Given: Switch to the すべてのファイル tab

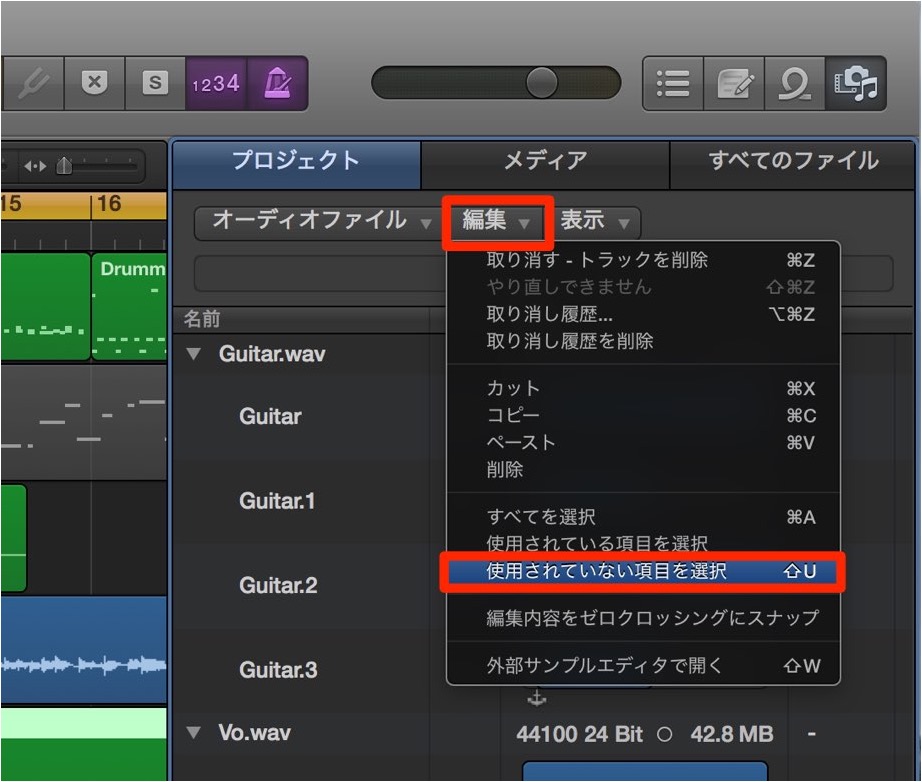Looking at the screenshot, I should click(x=793, y=161).
